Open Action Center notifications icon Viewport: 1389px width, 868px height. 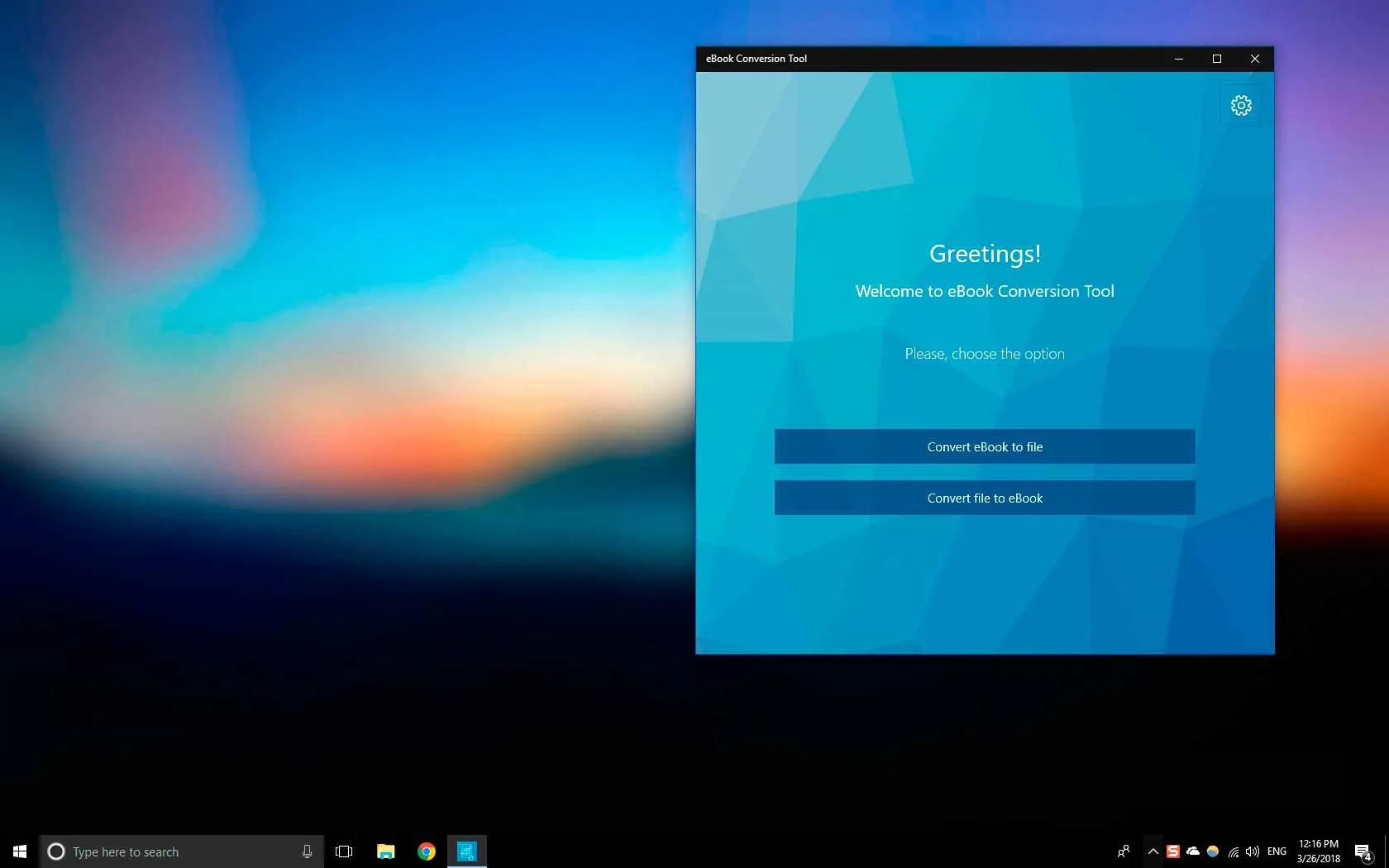pyautogui.click(x=1363, y=851)
